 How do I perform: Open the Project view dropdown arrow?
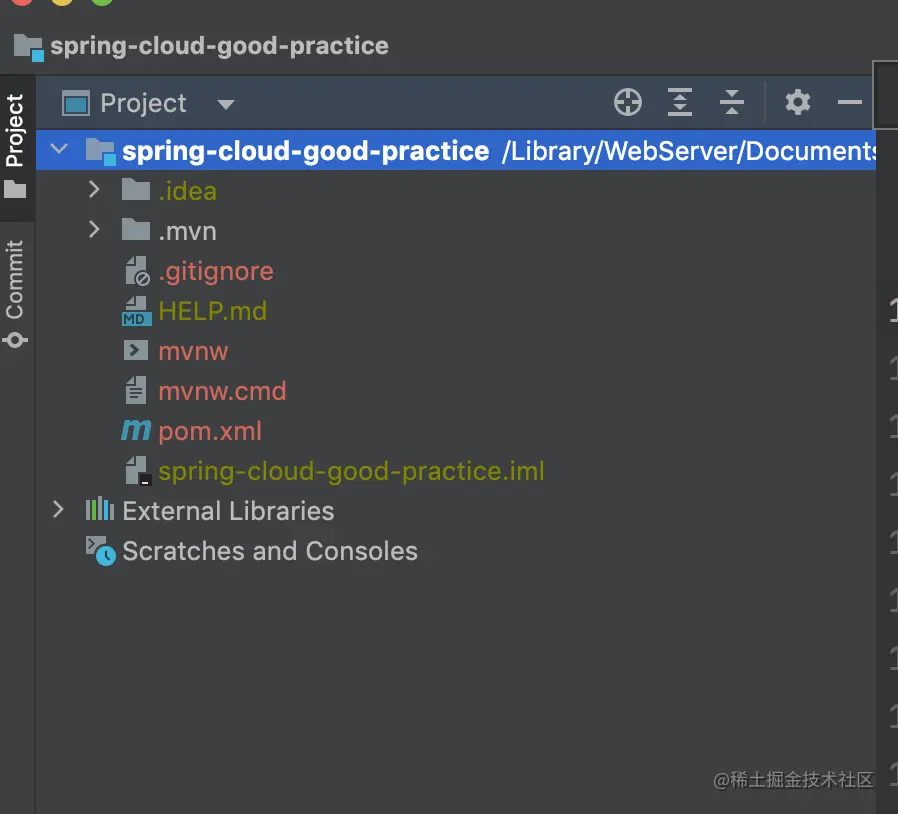pos(226,104)
